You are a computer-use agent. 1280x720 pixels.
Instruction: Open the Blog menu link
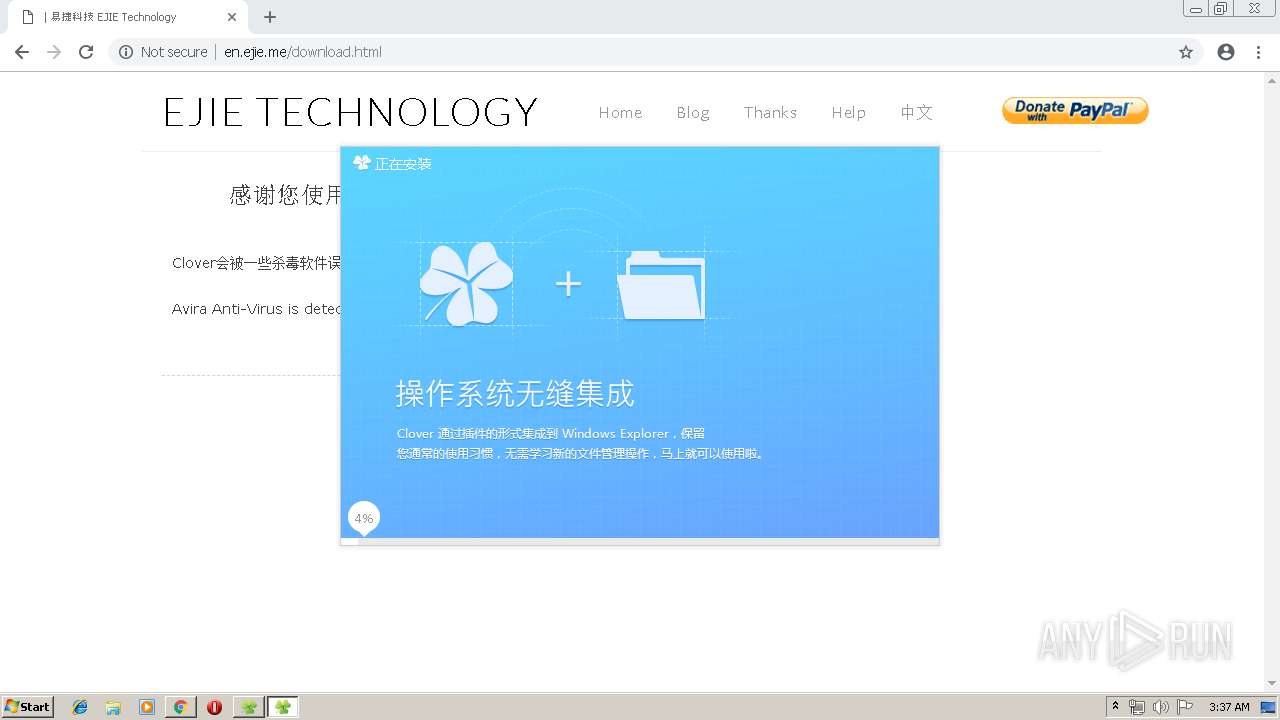tap(693, 112)
